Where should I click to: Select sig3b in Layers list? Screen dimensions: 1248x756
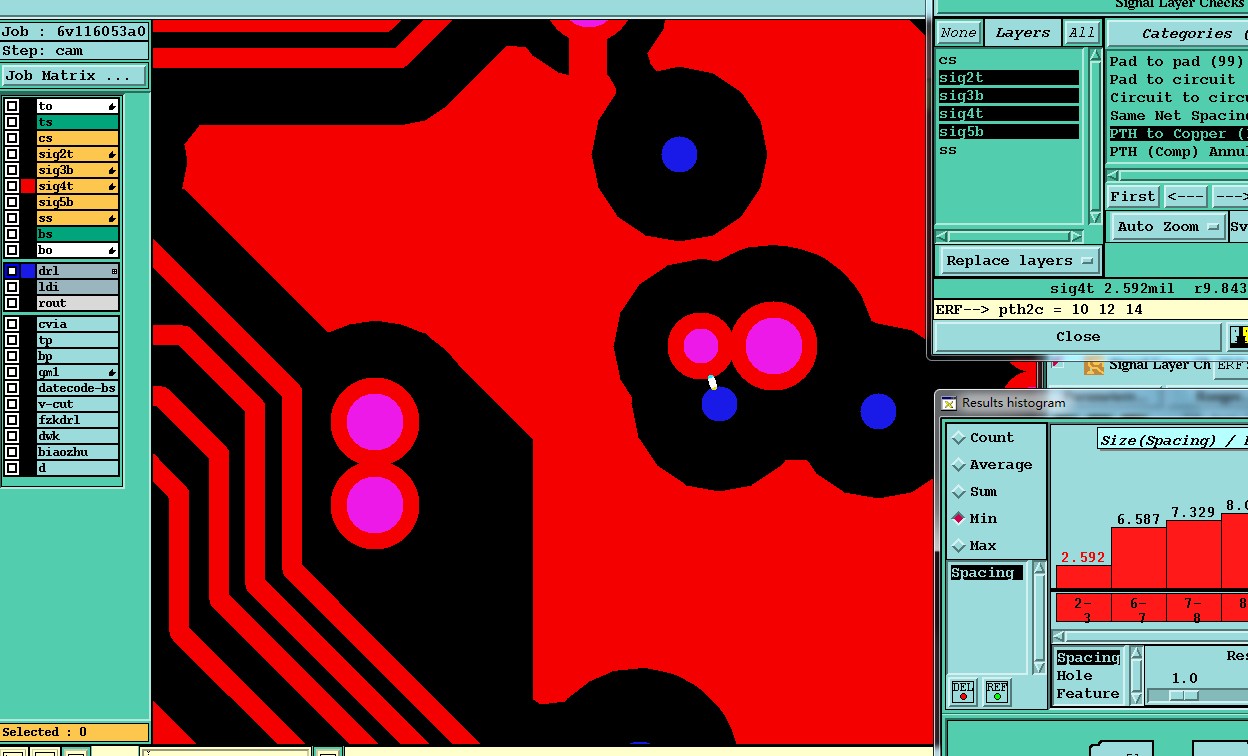[x=1008, y=96]
